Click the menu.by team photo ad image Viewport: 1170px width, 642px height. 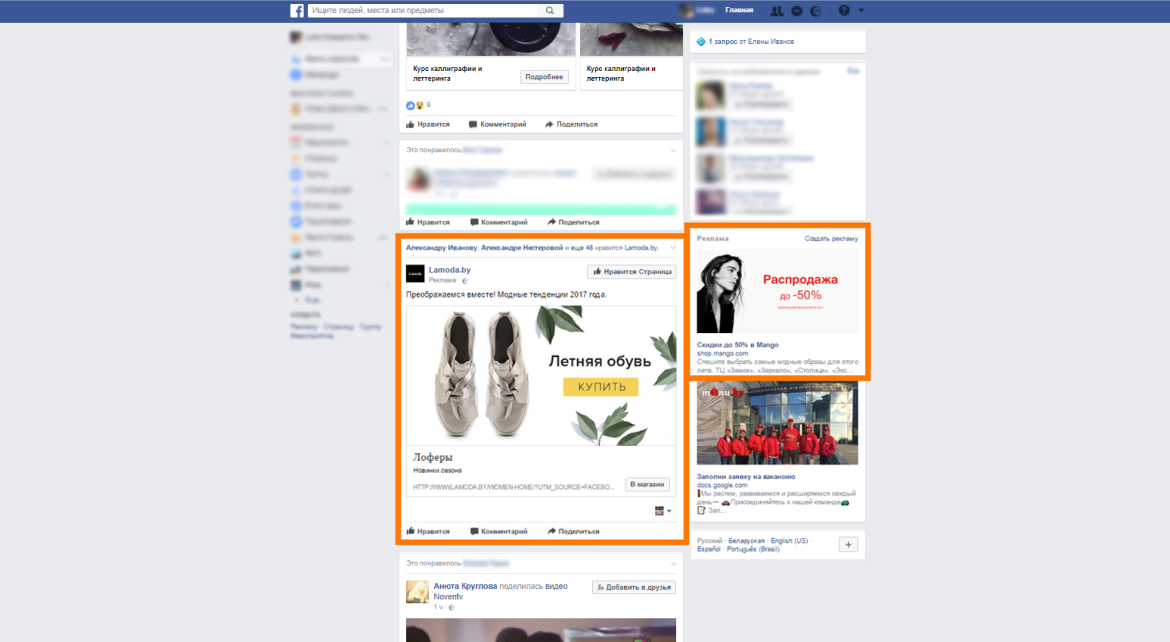tap(778, 423)
